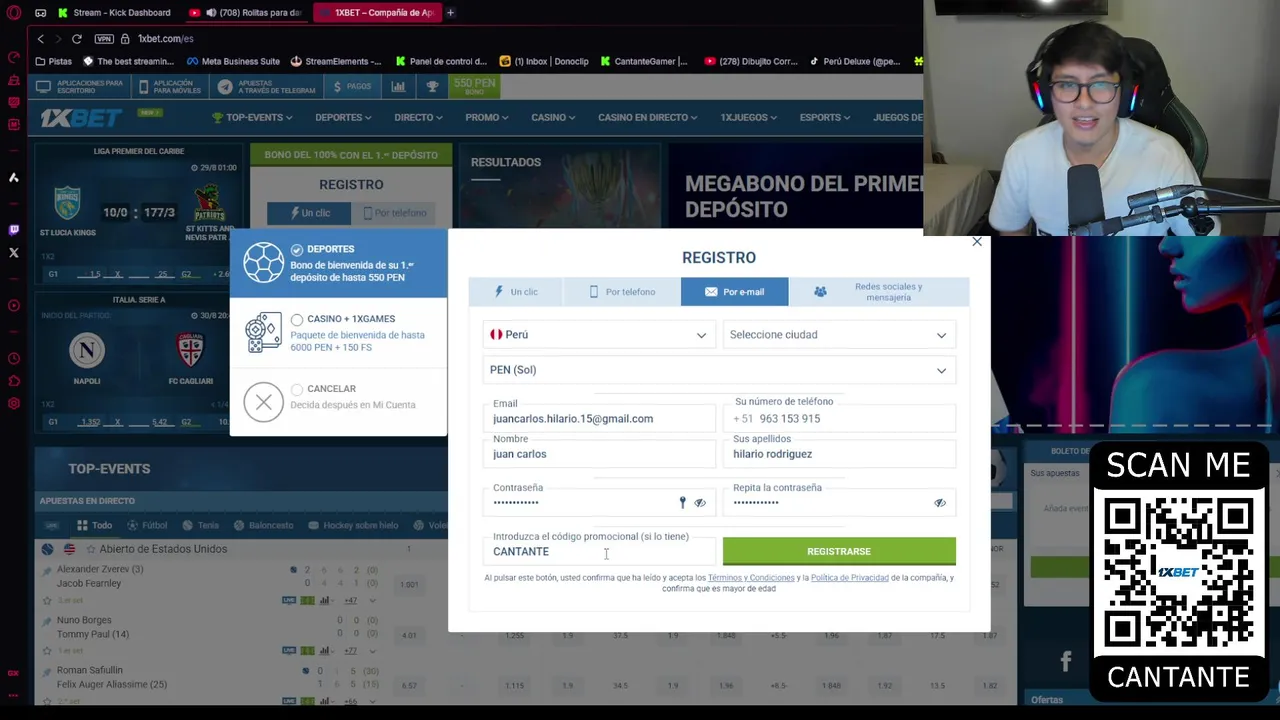Click the trophy icon in top bar
This screenshot has width=1280, height=720.
point(432,87)
